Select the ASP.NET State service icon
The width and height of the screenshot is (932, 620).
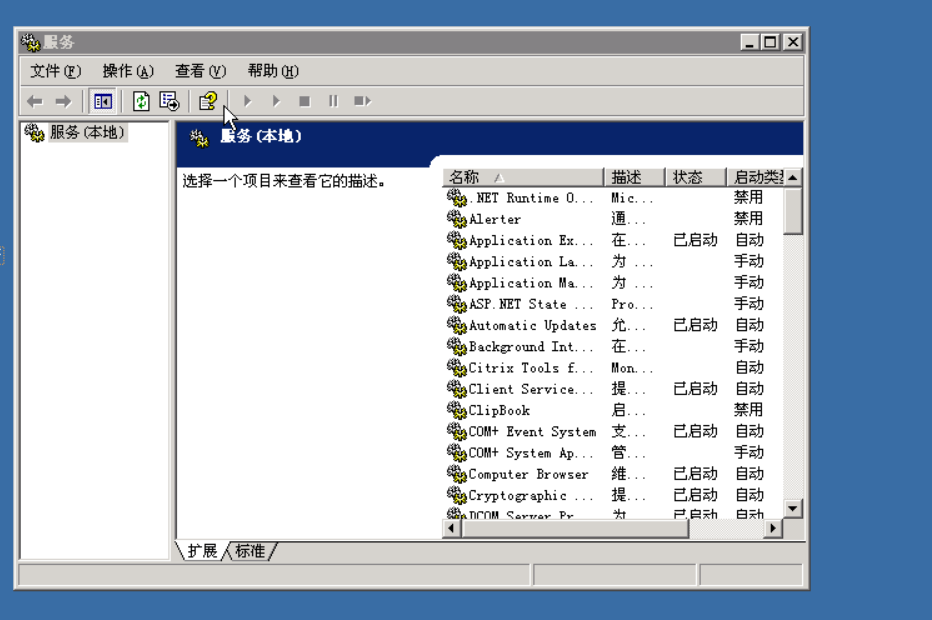[456, 304]
